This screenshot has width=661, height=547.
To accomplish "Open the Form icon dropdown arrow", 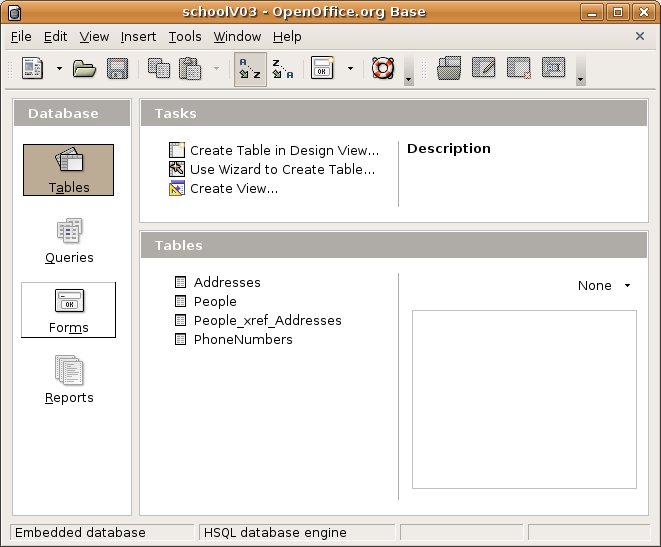I will (x=350, y=68).
